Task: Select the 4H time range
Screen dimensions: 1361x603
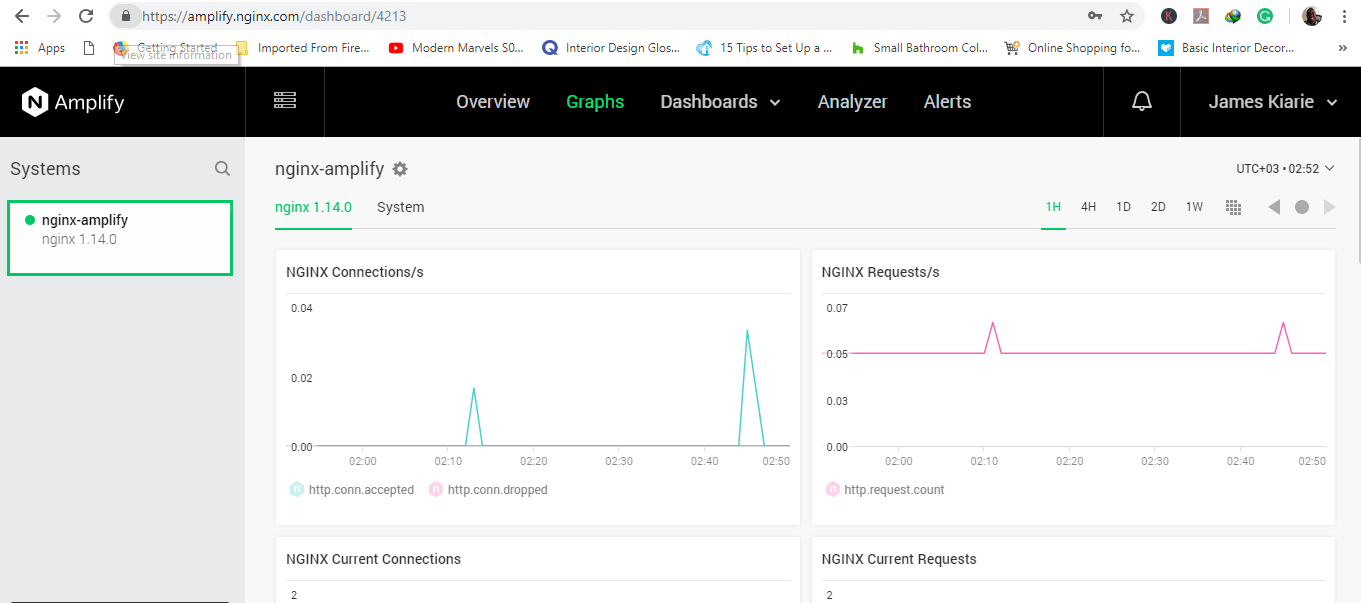Action: pyautogui.click(x=1088, y=207)
